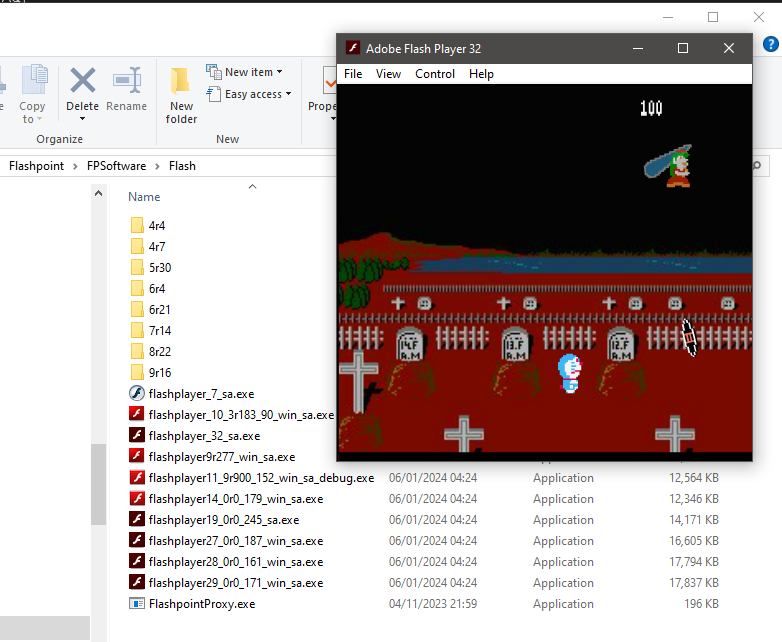Maximize the File Explorer window
Screen dimensions: 782x642
point(713,17)
